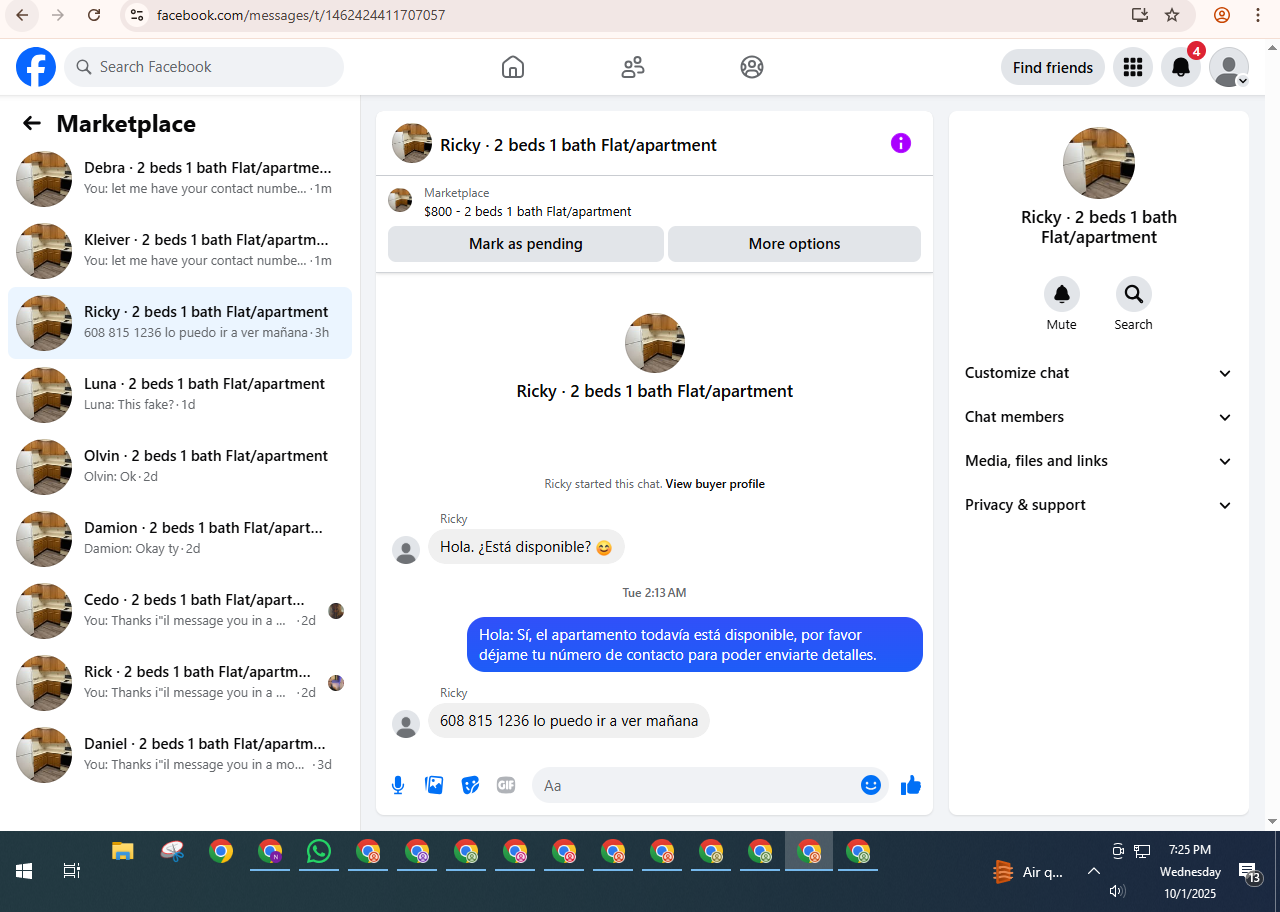This screenshot has width=1280, height=912.
Task: Open the Facebook apps menu grid
Action: coord(1133,67)
